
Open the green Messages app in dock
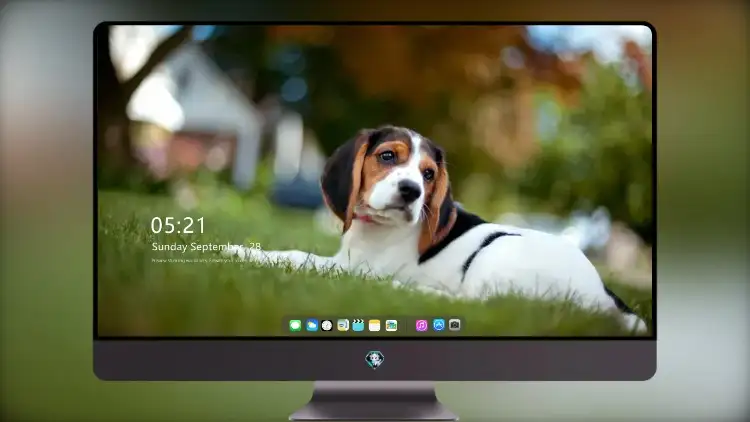pyautogui.click(x=295, y=326)
